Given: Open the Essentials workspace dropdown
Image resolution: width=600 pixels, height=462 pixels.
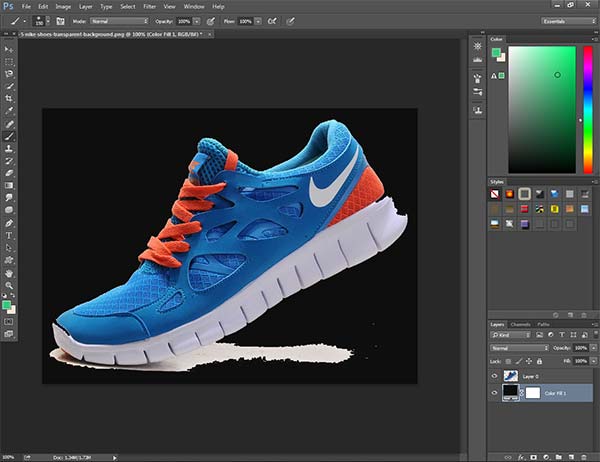Looking at the screenshot, I should (568, 21).
